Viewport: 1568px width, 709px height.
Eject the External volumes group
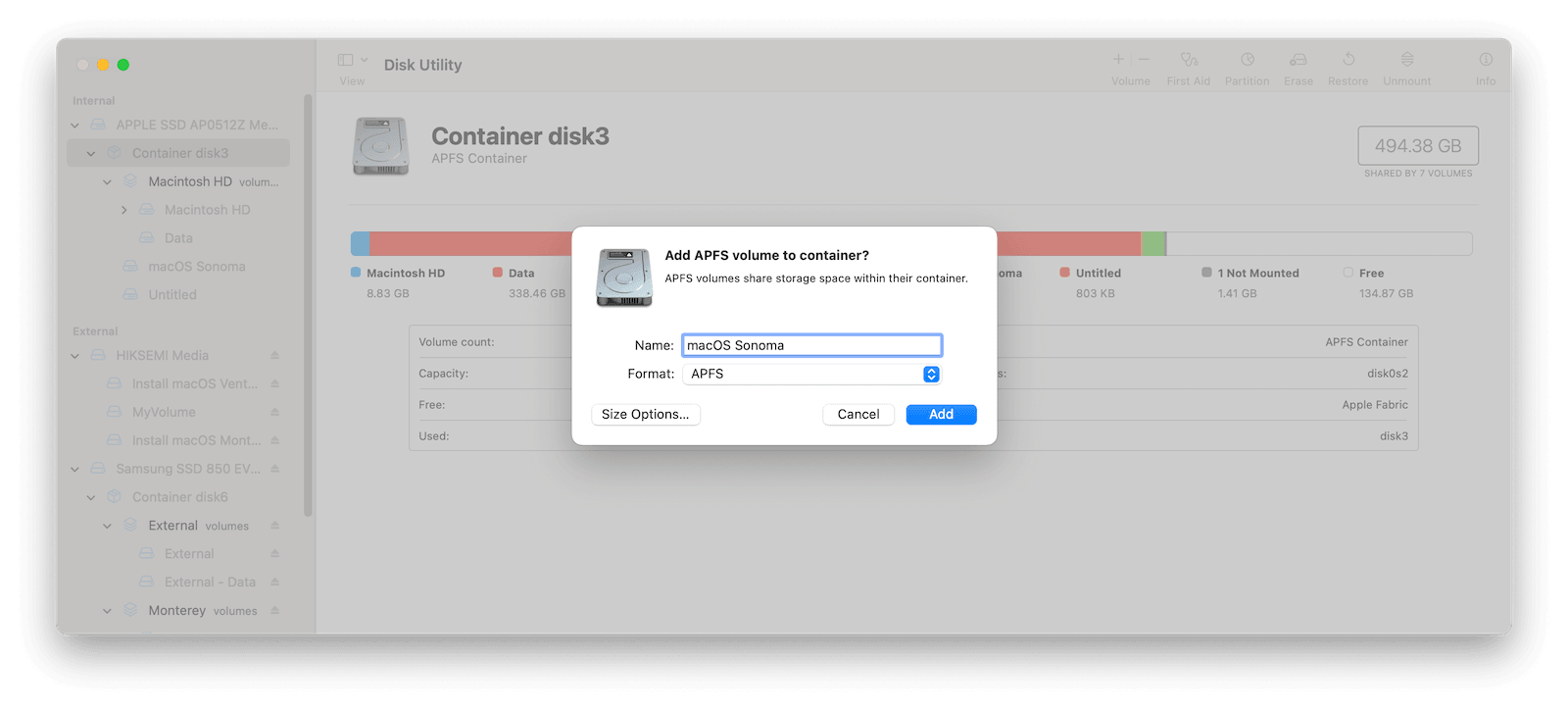(275, 527)
